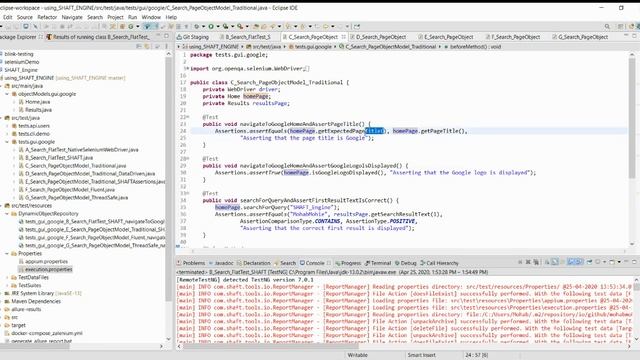The height and width of the screenshot is (360, 640).
Task: Open the Package Explorer view menu
Action: point(167,46)
